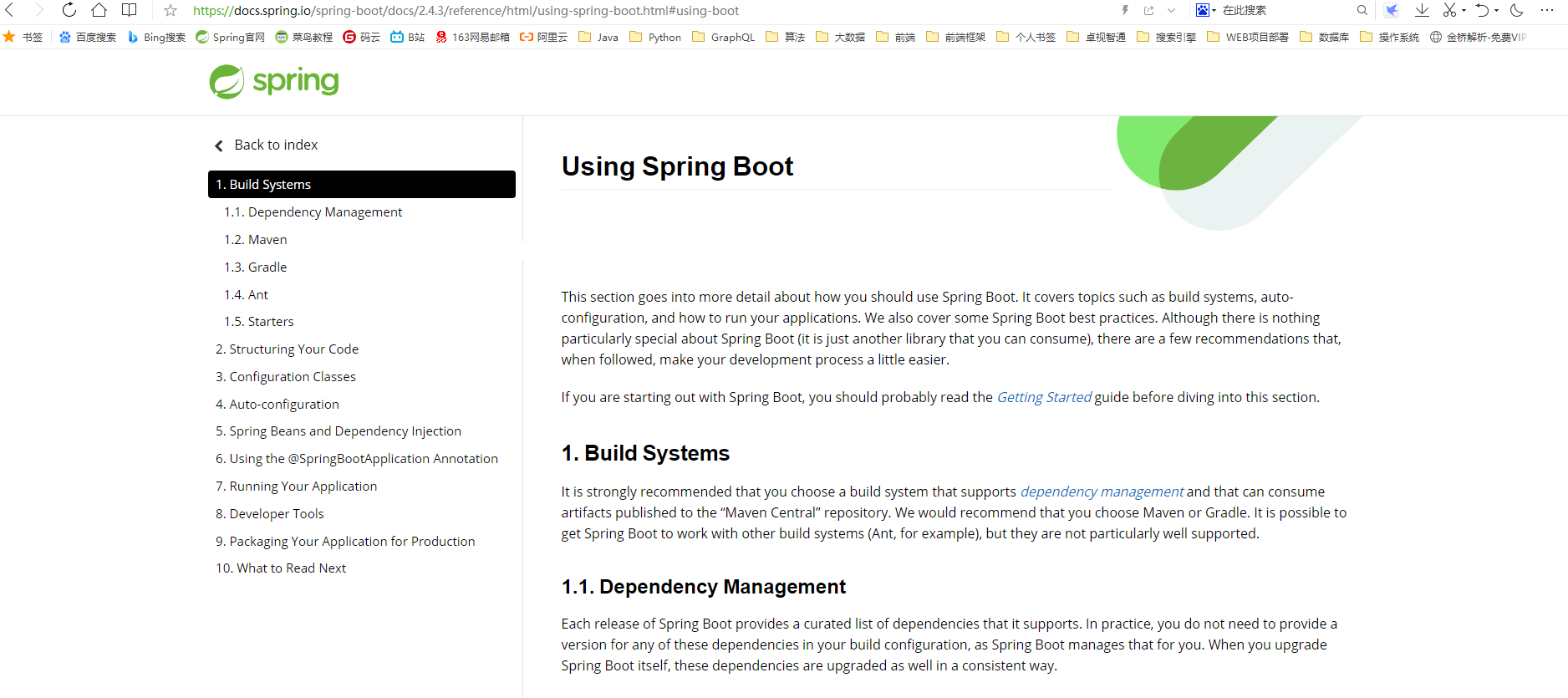Image resolution: width=1568 pixels, height=698 pixels.
Task: Open the 码云 bookmark
Action: point(362,37)
